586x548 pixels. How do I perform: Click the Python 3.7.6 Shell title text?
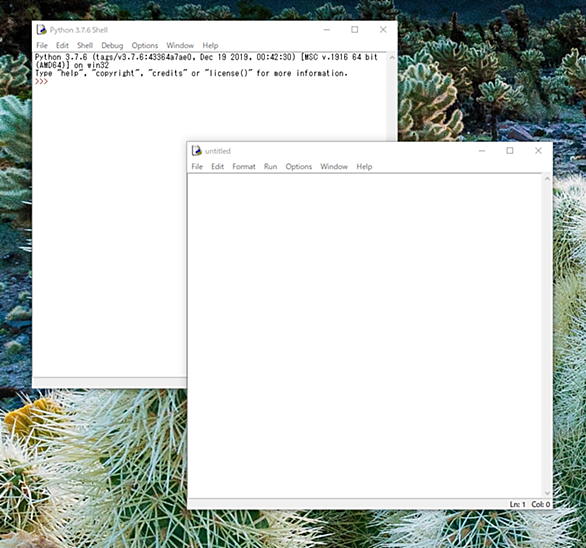coord(79,30)
